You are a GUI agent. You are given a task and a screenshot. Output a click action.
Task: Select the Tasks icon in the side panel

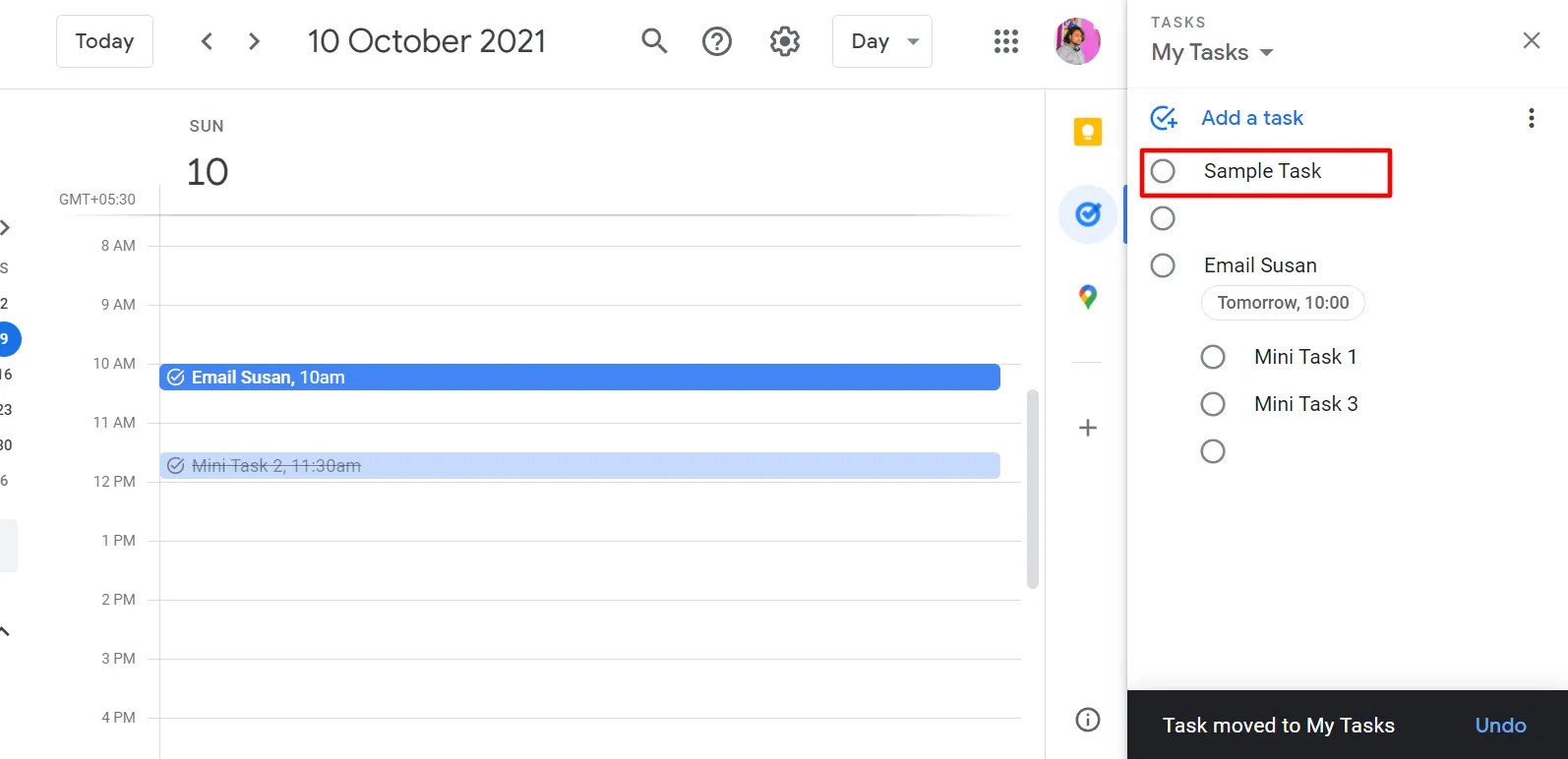1086,213
